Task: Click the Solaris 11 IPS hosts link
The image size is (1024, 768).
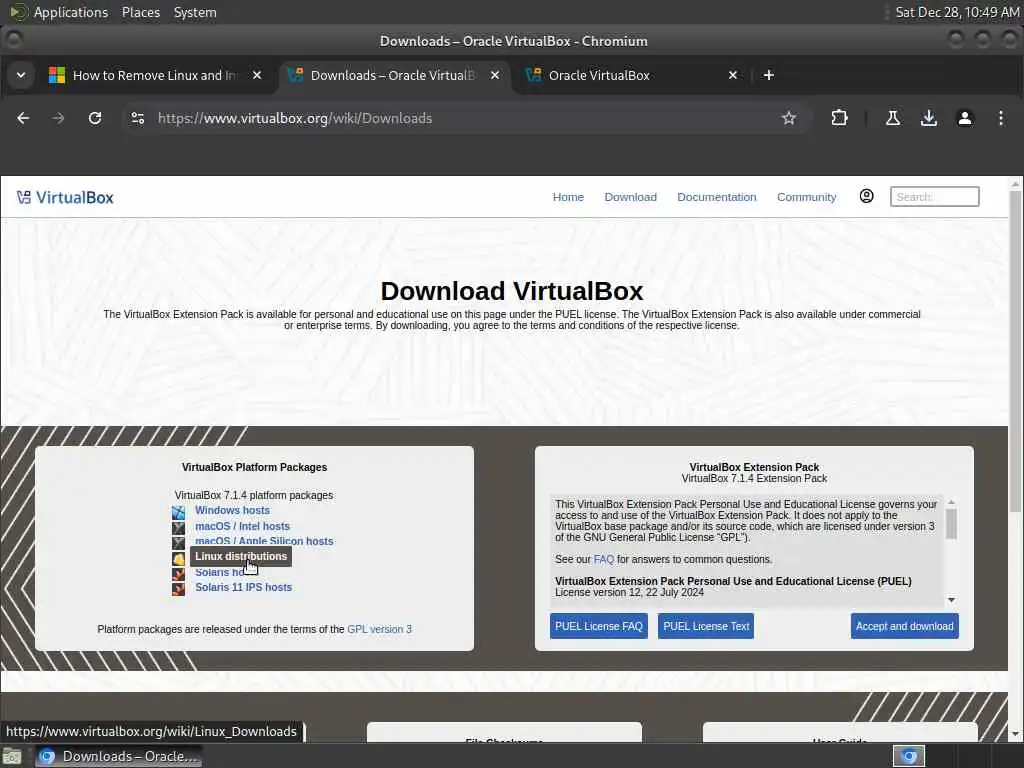Action: (244, 587)
